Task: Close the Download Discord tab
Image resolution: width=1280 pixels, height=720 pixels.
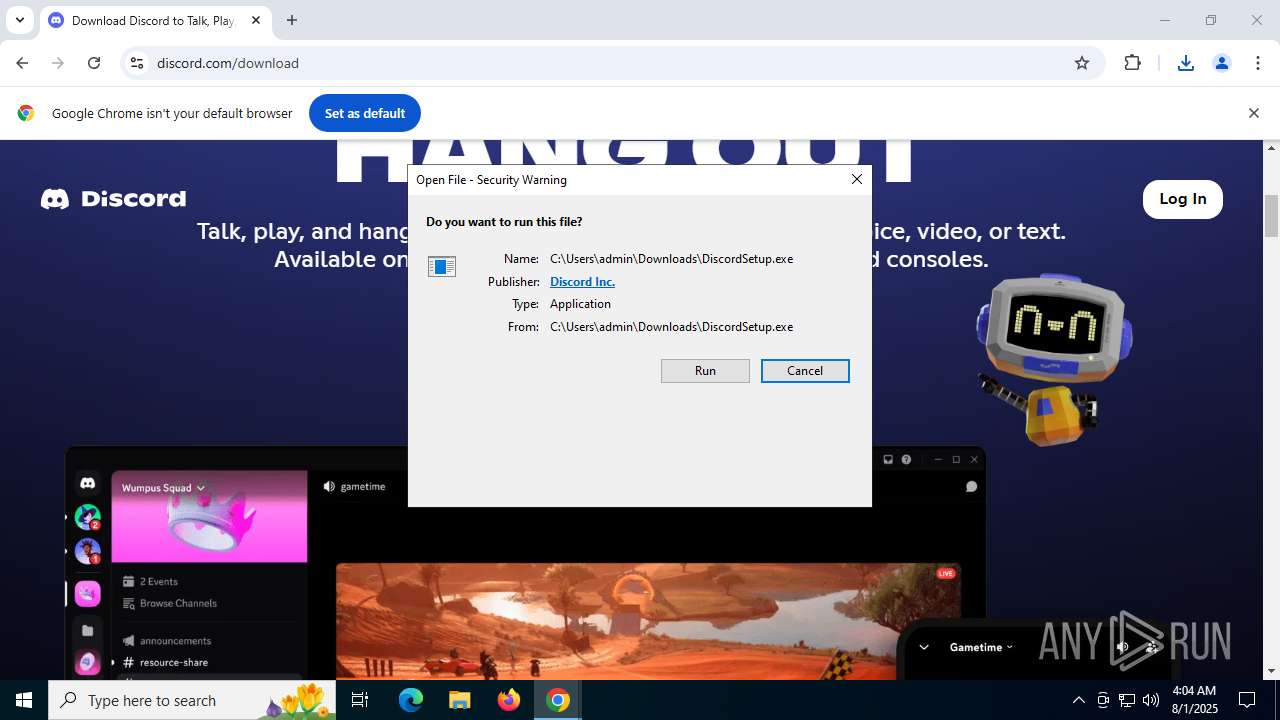Action: pos(256,20)
